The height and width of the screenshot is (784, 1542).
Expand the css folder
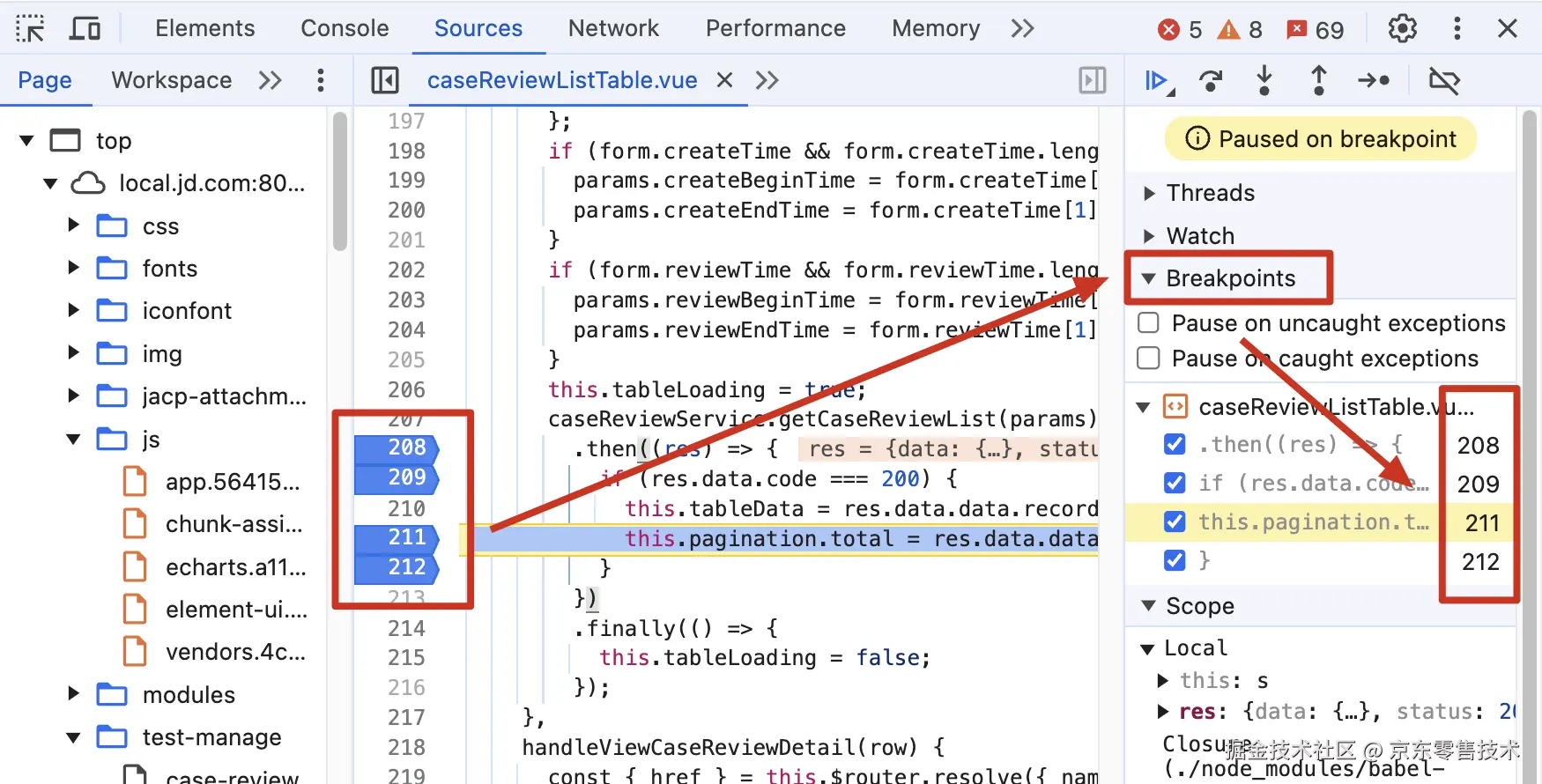pyautogui.click(x=74, y=226)
